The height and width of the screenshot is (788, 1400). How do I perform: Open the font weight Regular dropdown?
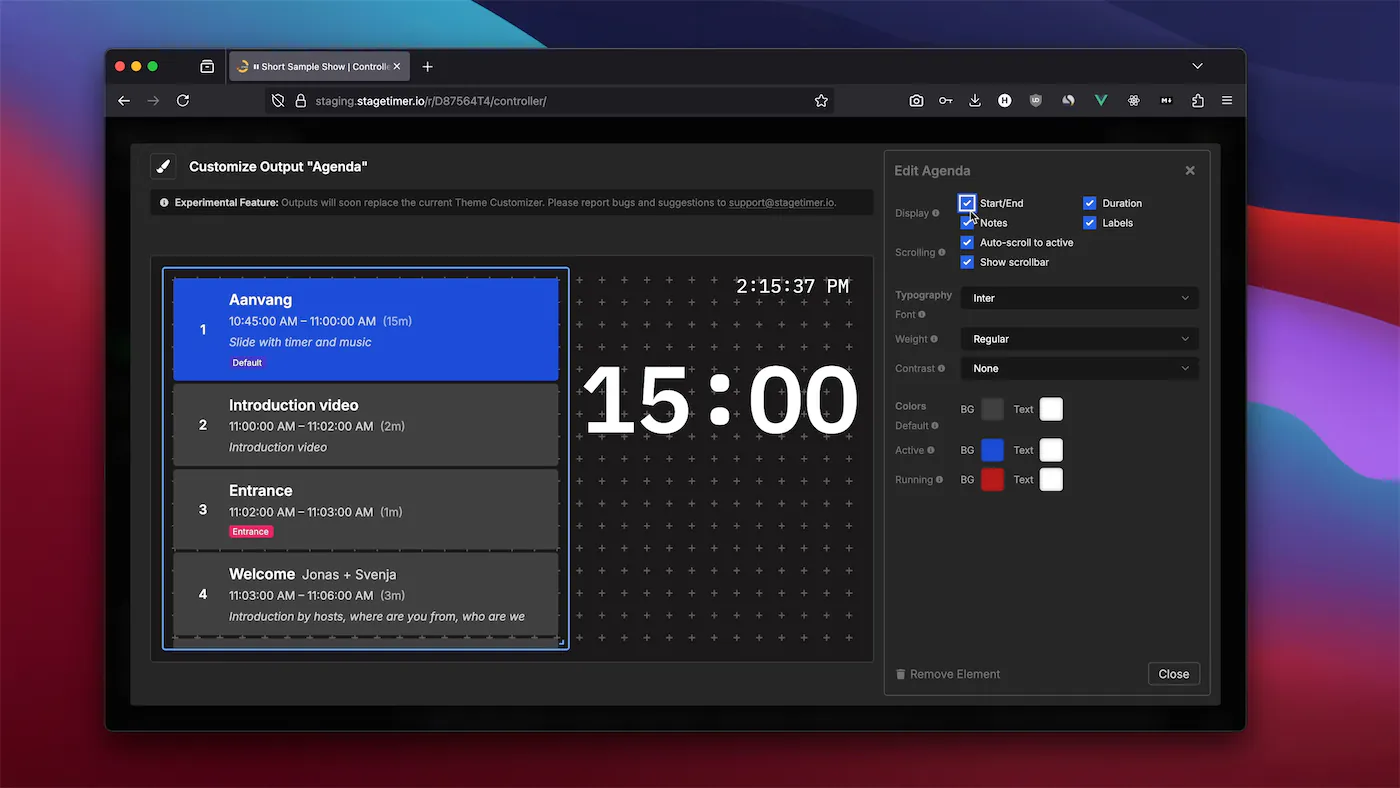(x=1079, y=338)
